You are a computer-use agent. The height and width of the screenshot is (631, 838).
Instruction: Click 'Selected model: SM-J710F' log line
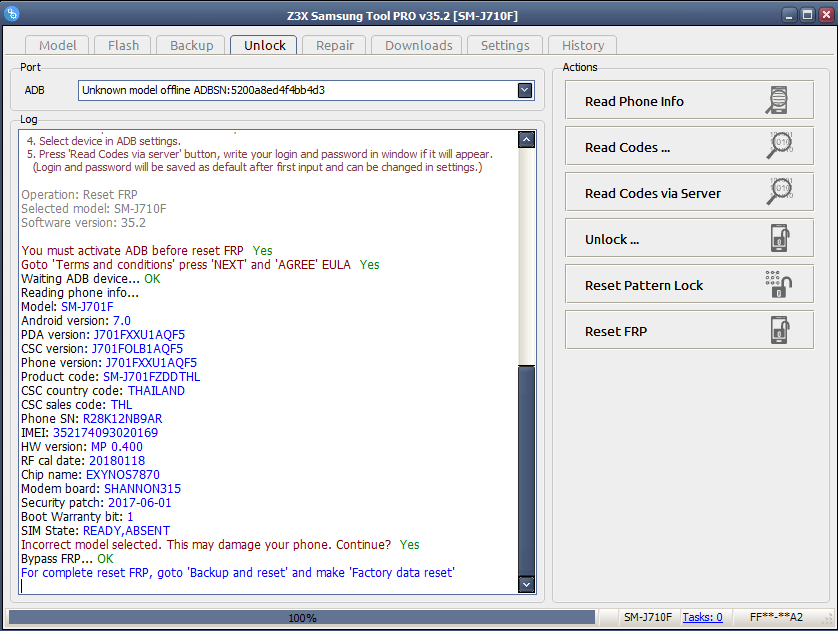(x=94, y=209)
